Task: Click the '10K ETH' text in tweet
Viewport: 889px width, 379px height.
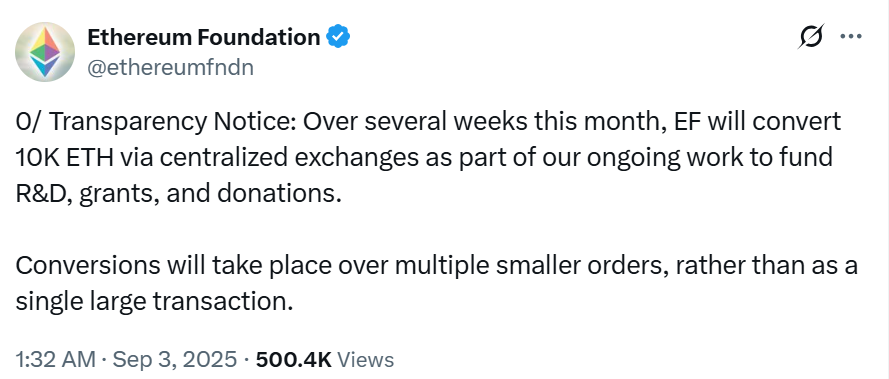Action: (64, 158)
